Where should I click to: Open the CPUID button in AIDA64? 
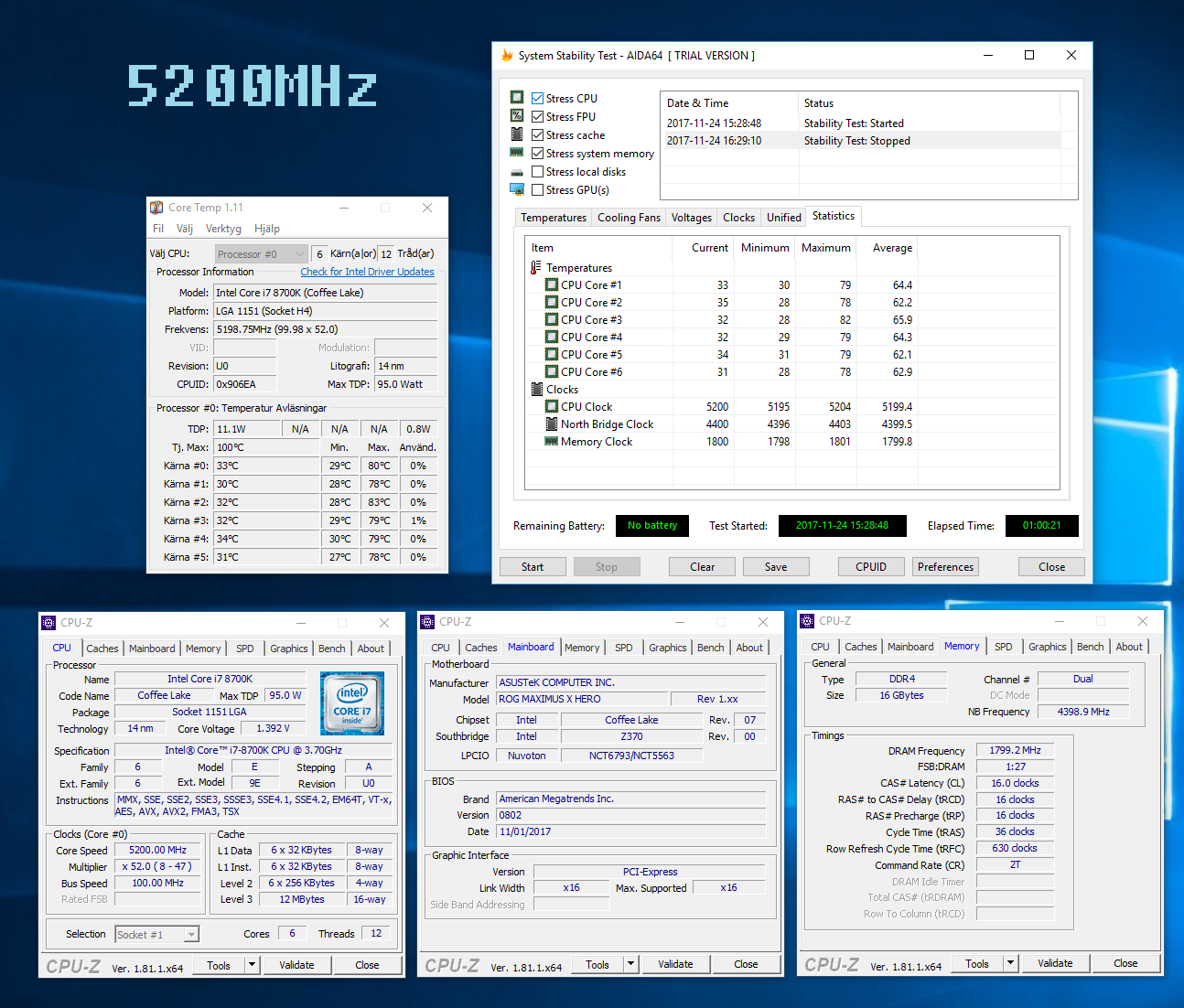pyautogui.click(x=871, y=567)
